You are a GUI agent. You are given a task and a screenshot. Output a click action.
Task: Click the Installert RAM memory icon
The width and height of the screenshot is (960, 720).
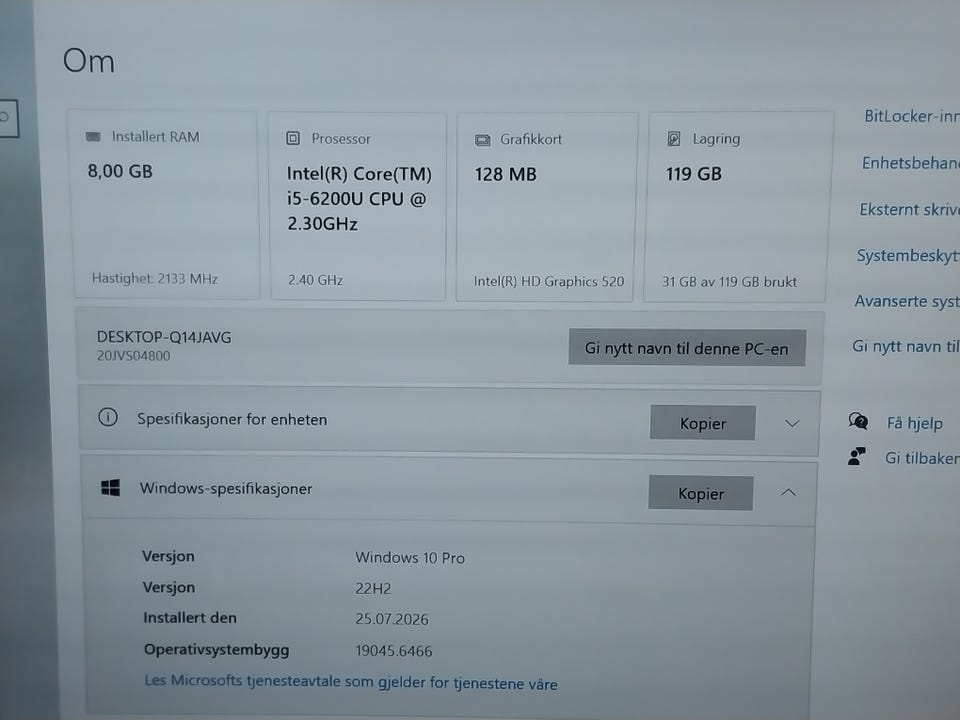(x=93, y=137)
